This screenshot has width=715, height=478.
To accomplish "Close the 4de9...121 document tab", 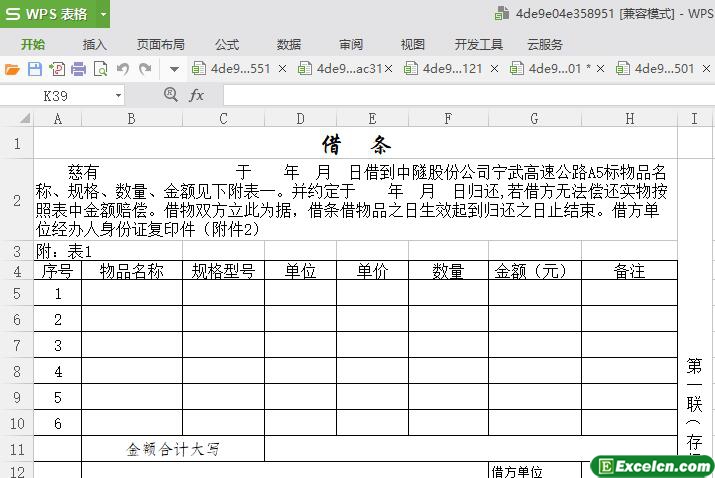I will [494, 69].
